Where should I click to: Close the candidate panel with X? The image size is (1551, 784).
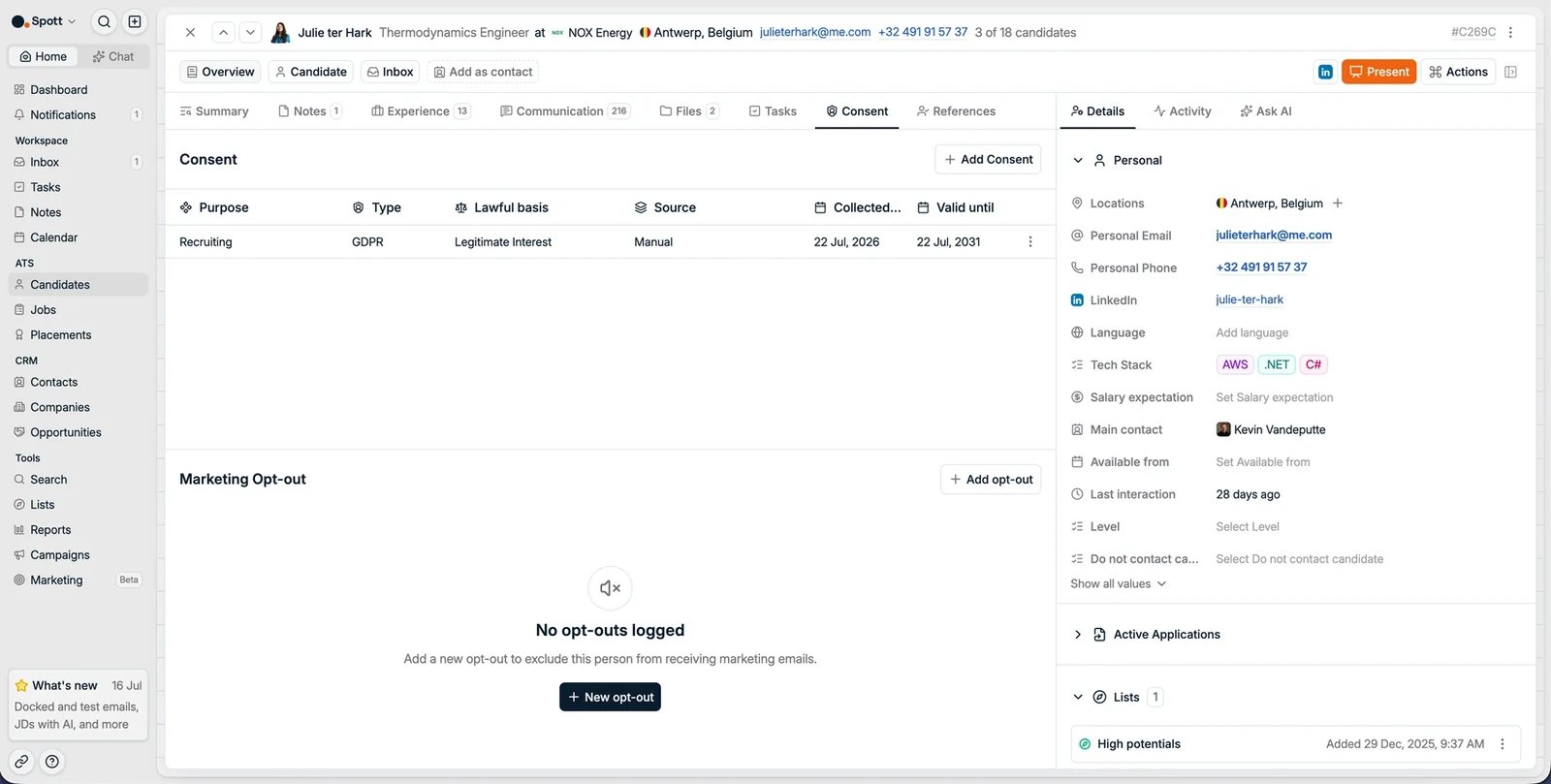click(x=190, y=32)
